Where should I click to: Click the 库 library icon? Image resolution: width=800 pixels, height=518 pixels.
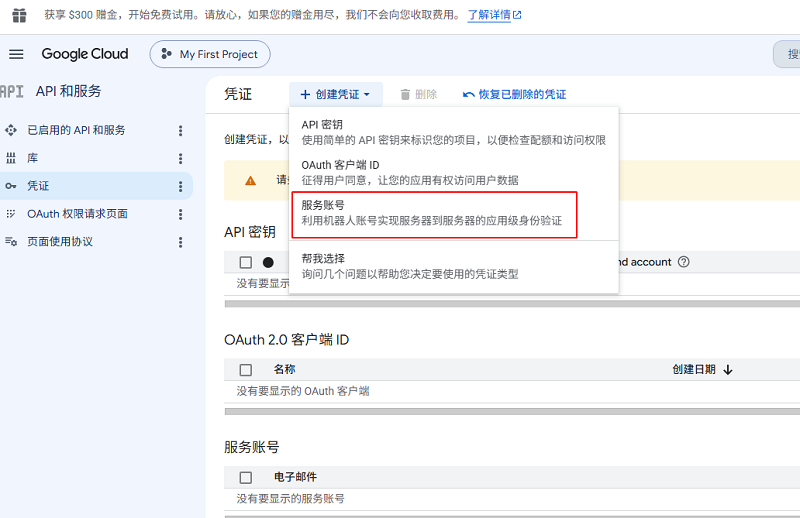click(11, 158)
